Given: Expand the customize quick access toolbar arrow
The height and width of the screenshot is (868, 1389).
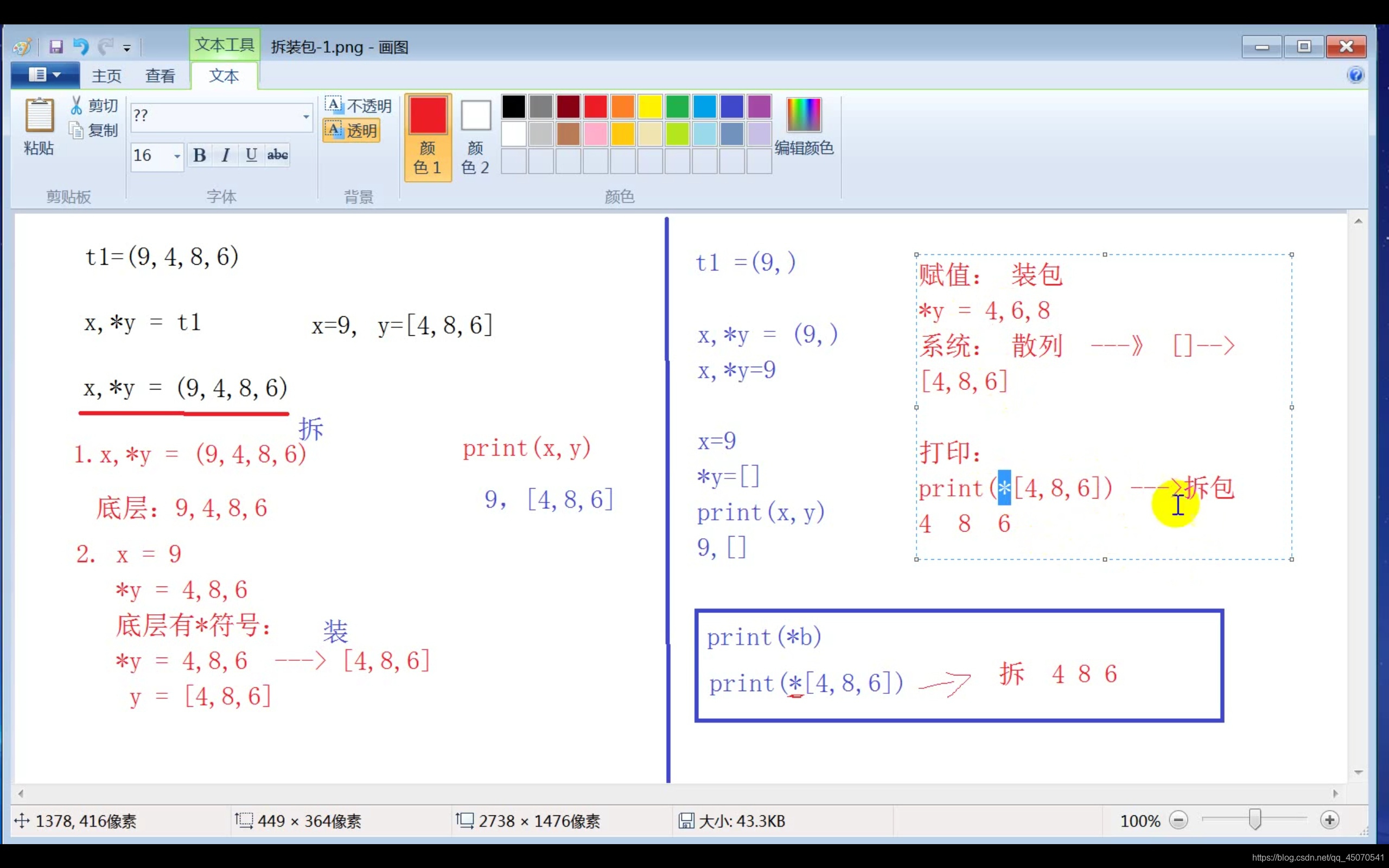Looking at the screenshot, I should 127,48.
